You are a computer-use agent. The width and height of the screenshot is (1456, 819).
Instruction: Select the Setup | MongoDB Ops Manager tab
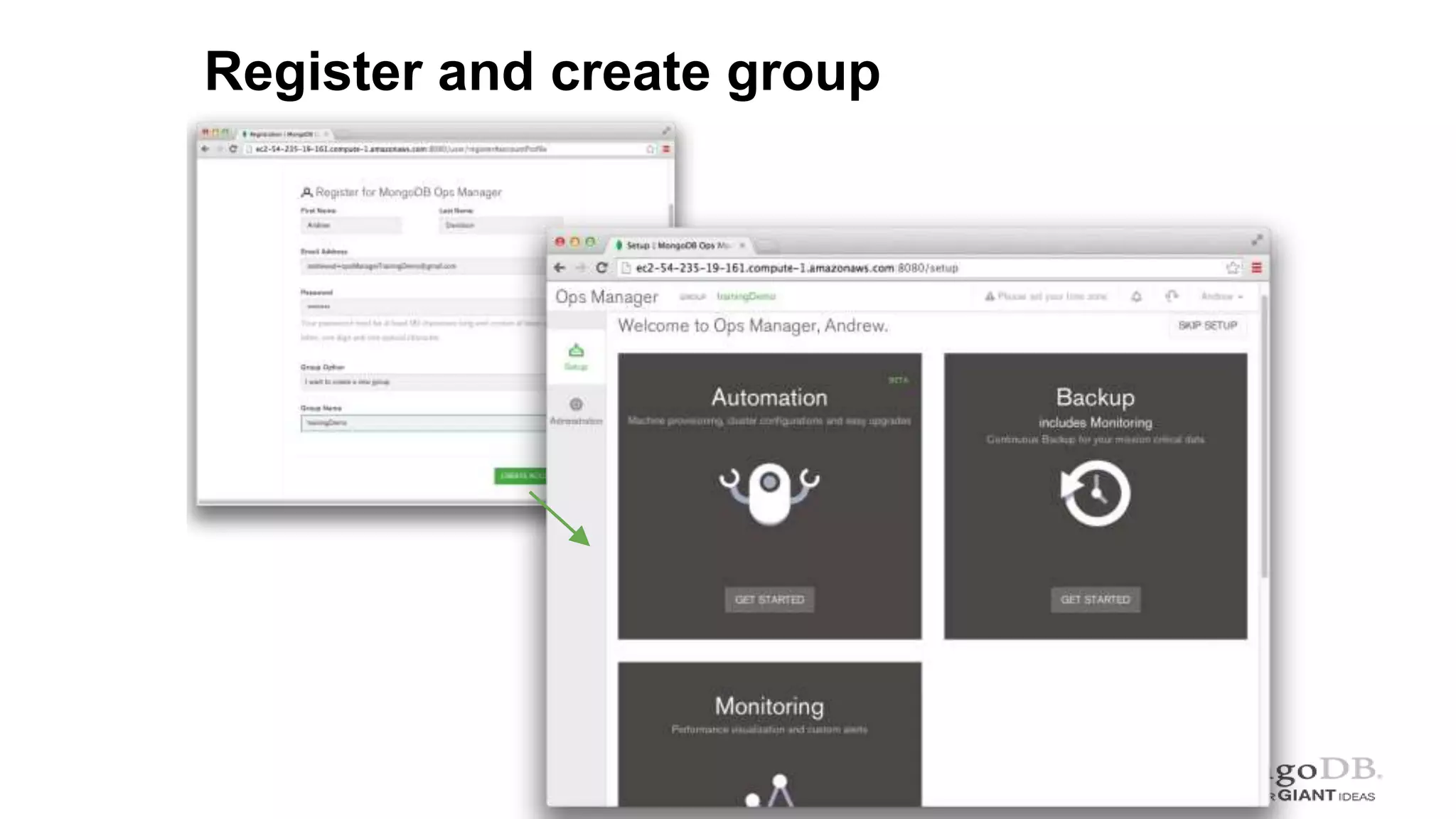(676, 245)
